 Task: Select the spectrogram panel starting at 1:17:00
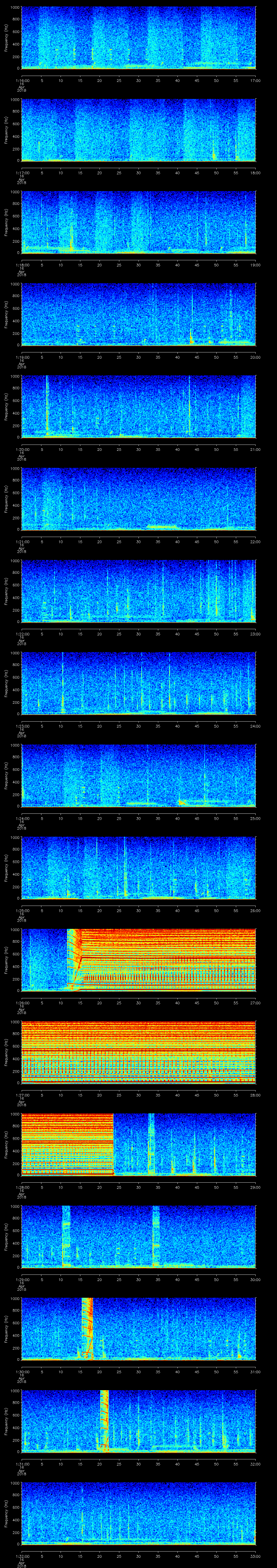coord(138,130)
